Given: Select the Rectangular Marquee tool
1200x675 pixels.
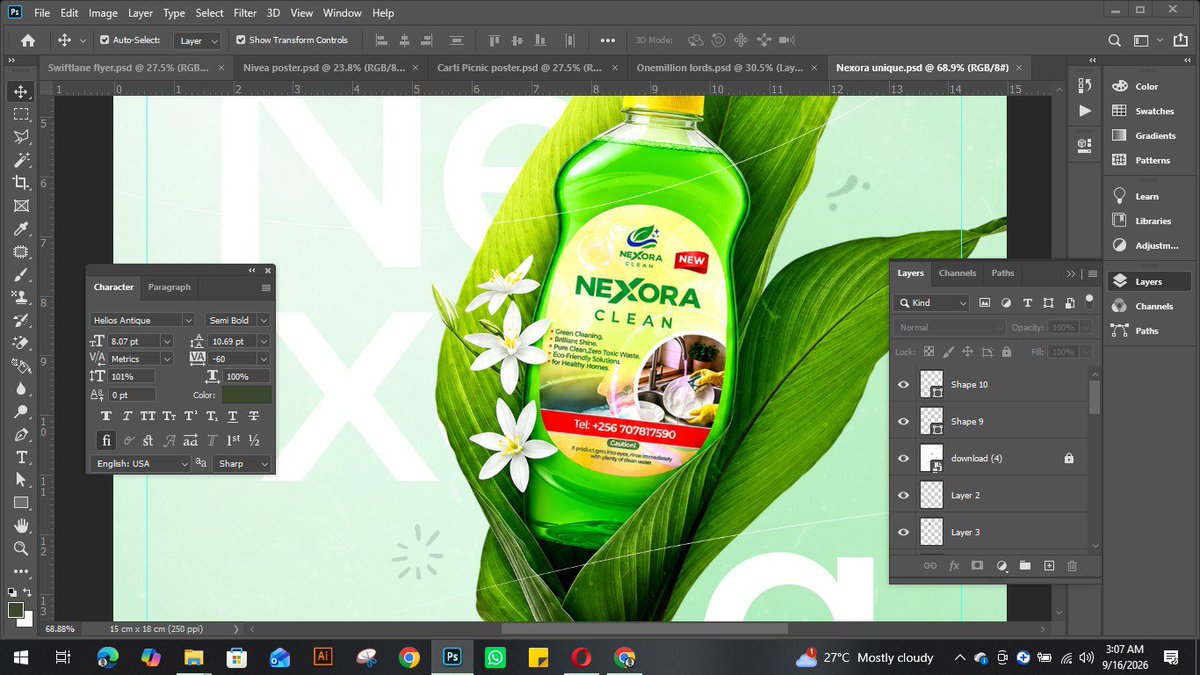Looking at the screenshot, I should click(x=20, y=114).
